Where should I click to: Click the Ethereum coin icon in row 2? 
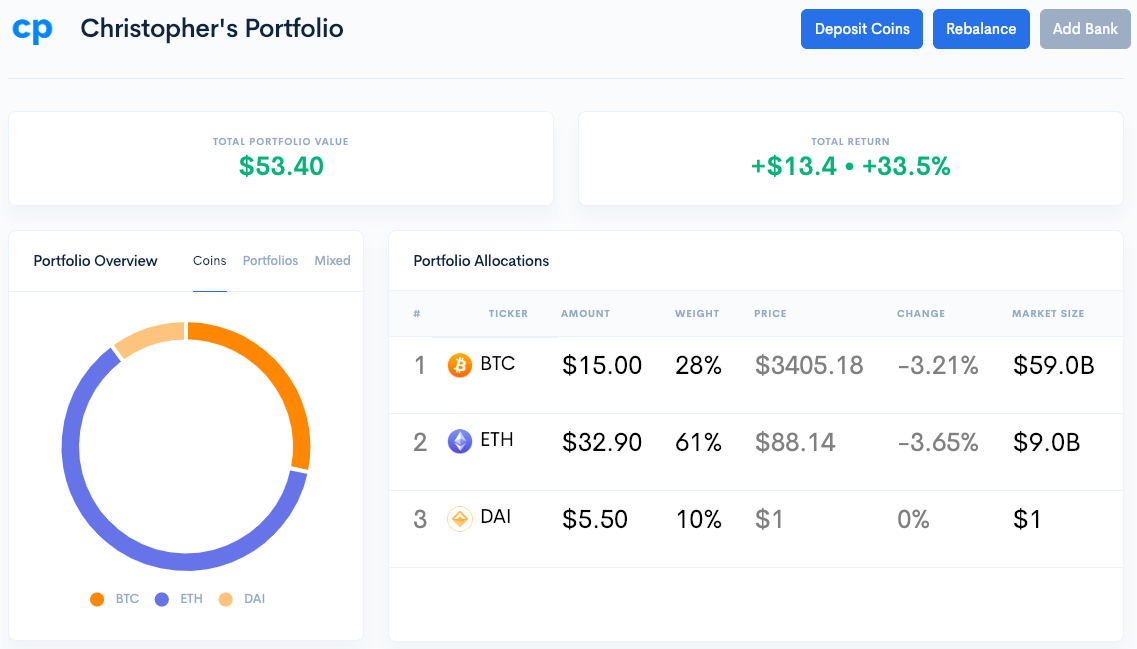[459, 442]
